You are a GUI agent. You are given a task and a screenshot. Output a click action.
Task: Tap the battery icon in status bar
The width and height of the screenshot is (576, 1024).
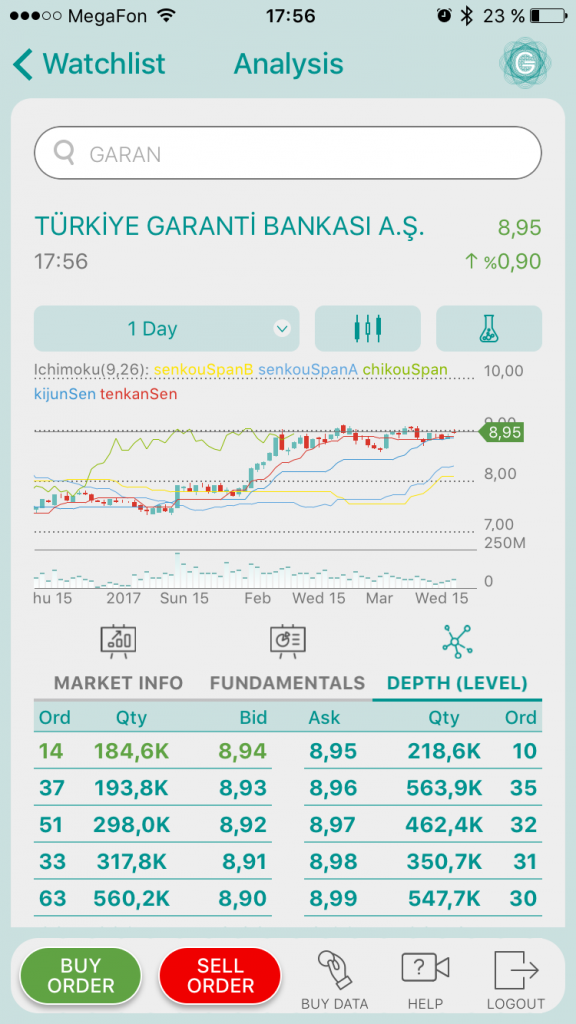548,16
